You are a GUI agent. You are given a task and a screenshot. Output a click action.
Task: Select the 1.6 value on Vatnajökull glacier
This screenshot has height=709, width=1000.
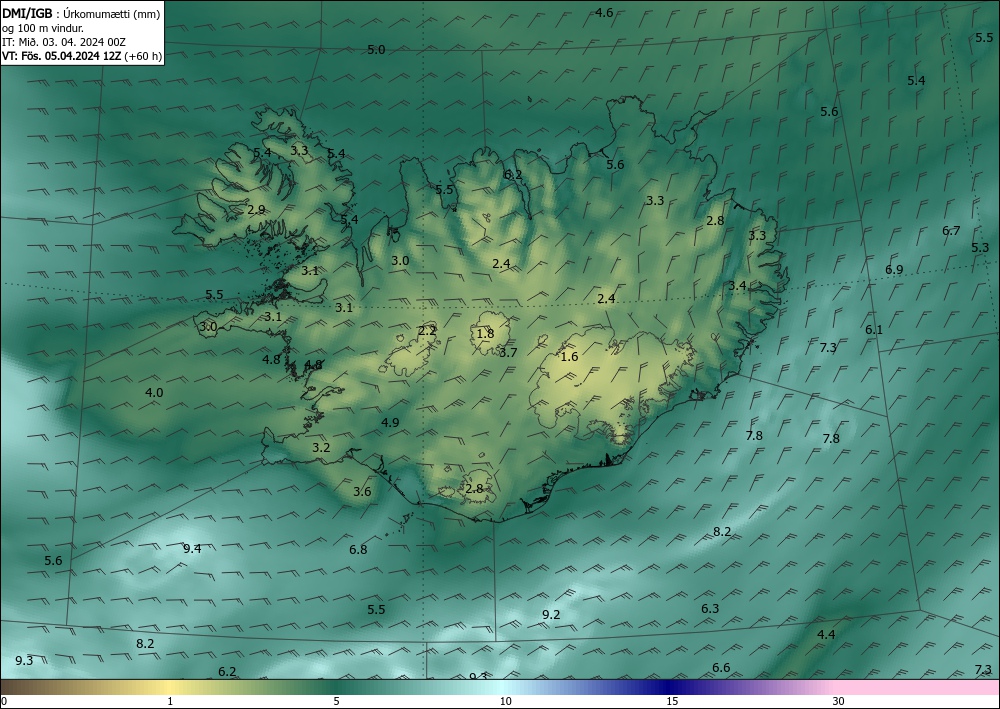pos(569,356)
